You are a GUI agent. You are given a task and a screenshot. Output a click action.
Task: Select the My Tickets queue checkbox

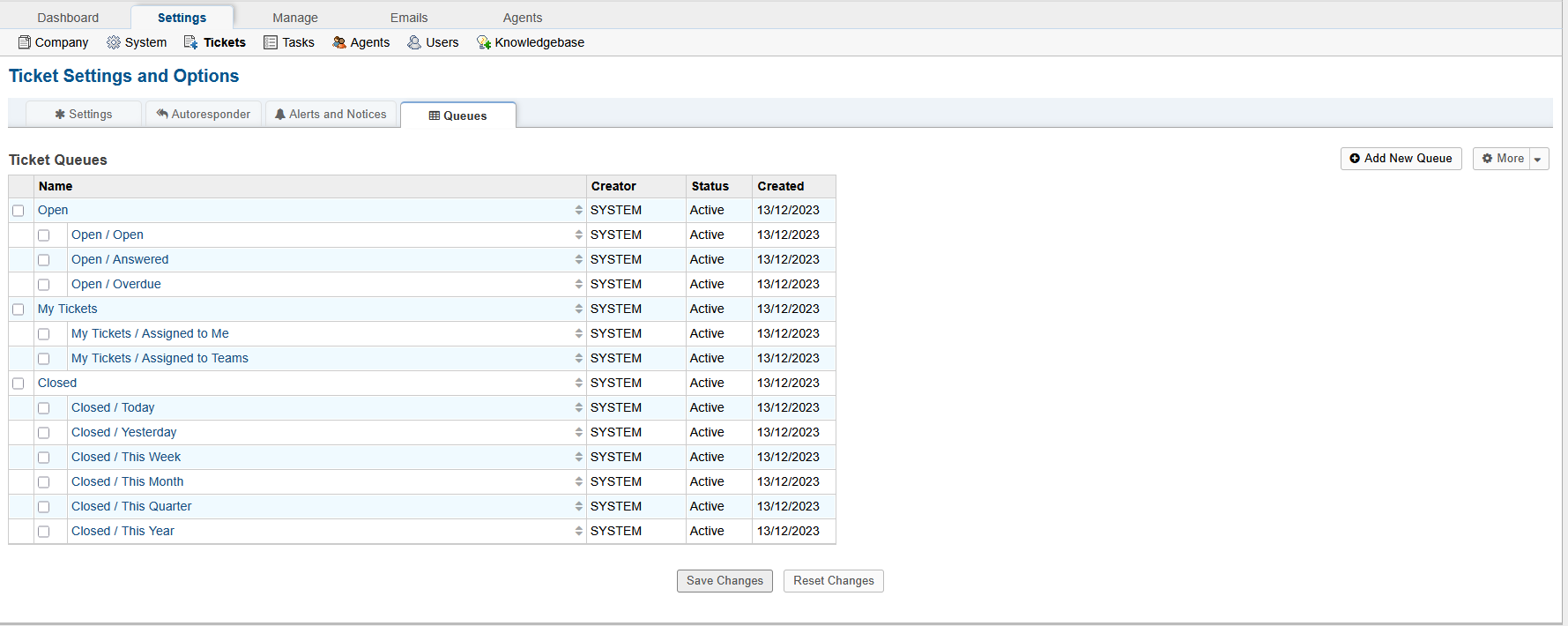coord(19,309)
